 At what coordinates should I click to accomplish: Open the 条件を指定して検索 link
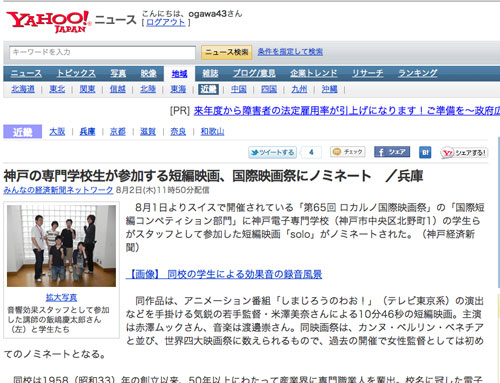point(290,52)
